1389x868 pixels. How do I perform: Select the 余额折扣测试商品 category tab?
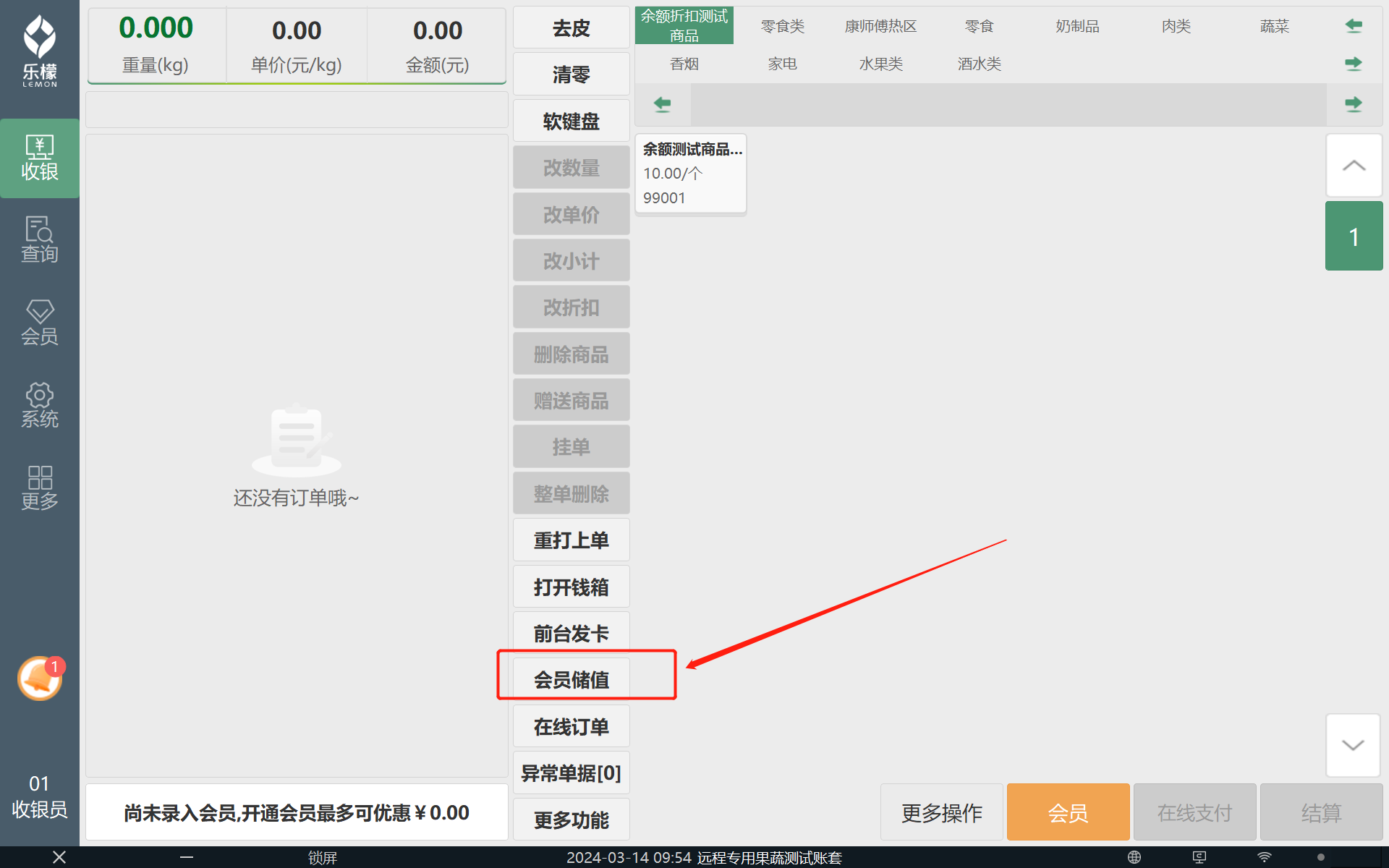point(684,26)
